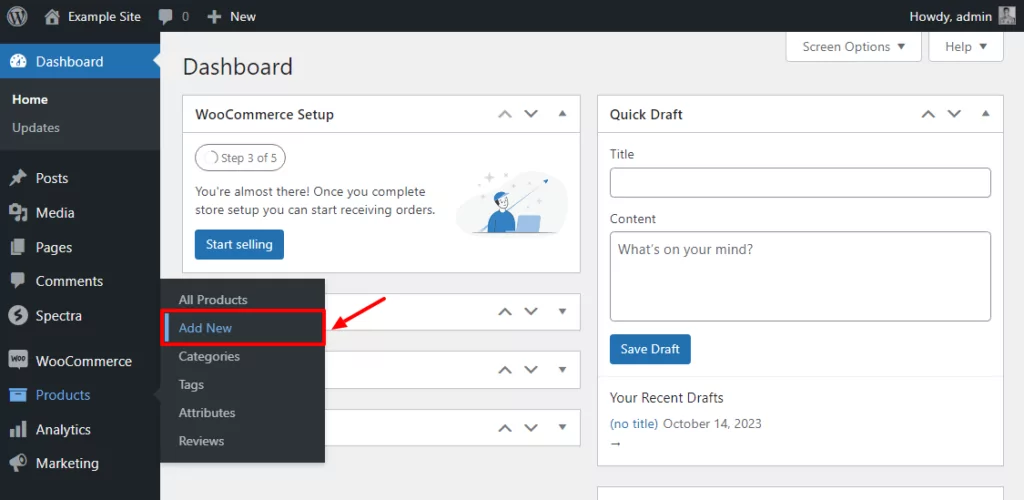Collapse the WooCommerce Setup panel

pos(562,114)
